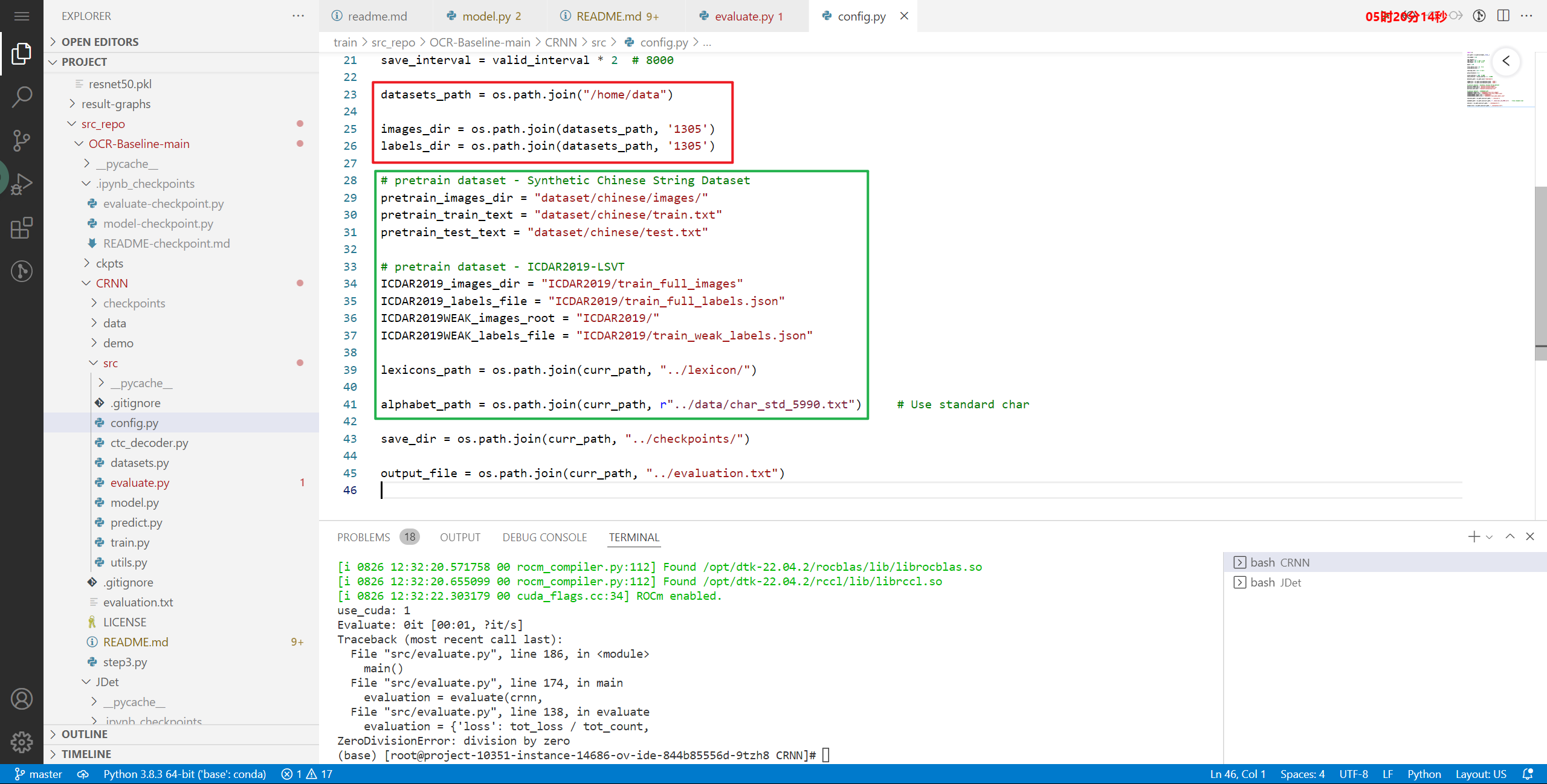
Task: Open Source Control view icon
Action: coord(22,140)
